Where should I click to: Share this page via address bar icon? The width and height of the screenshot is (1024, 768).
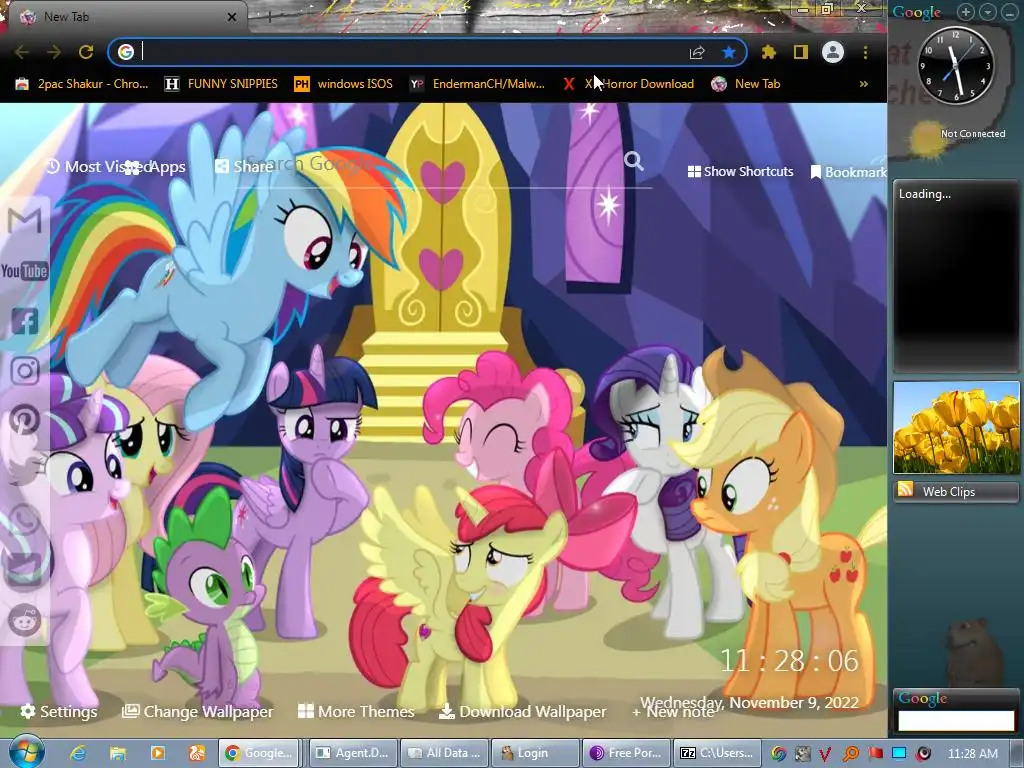[697, 52]
